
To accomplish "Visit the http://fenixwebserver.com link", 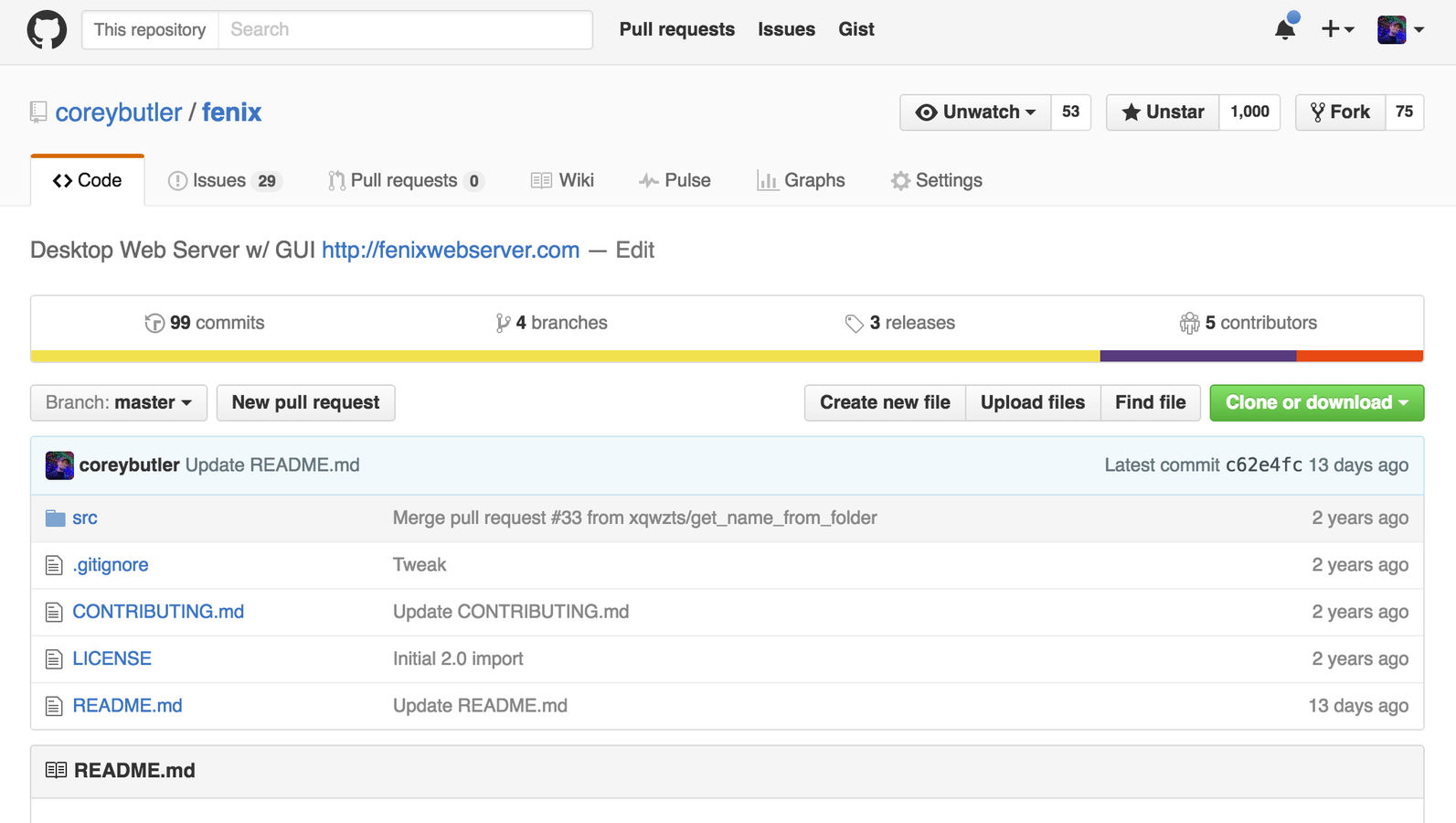I will [451, 250].
